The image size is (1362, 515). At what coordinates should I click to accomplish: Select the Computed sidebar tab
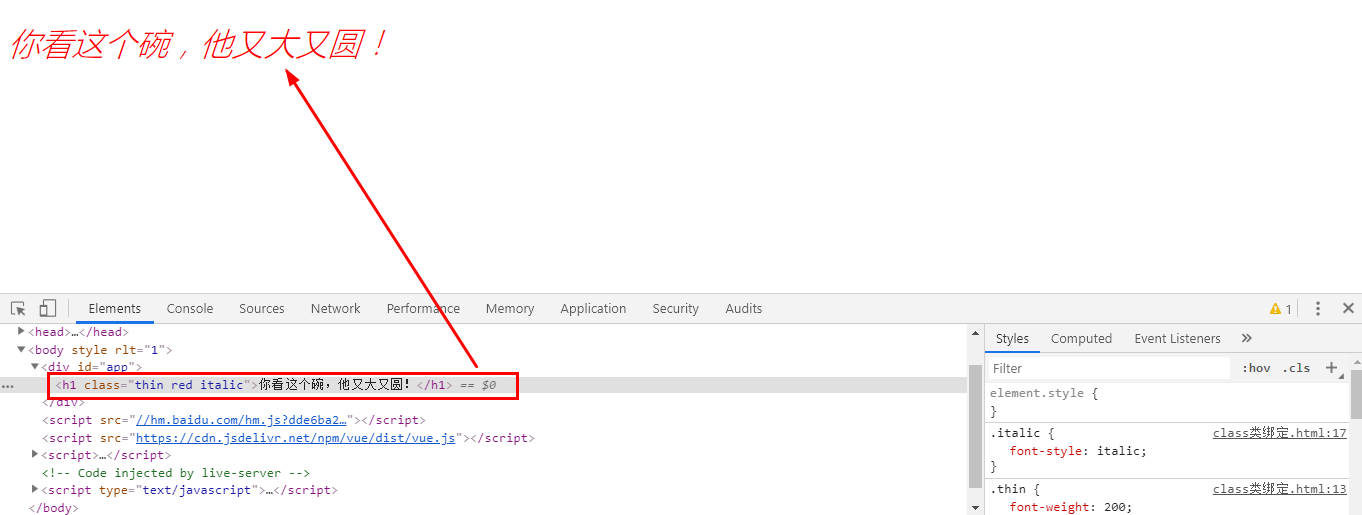(x=1081, y=339)
